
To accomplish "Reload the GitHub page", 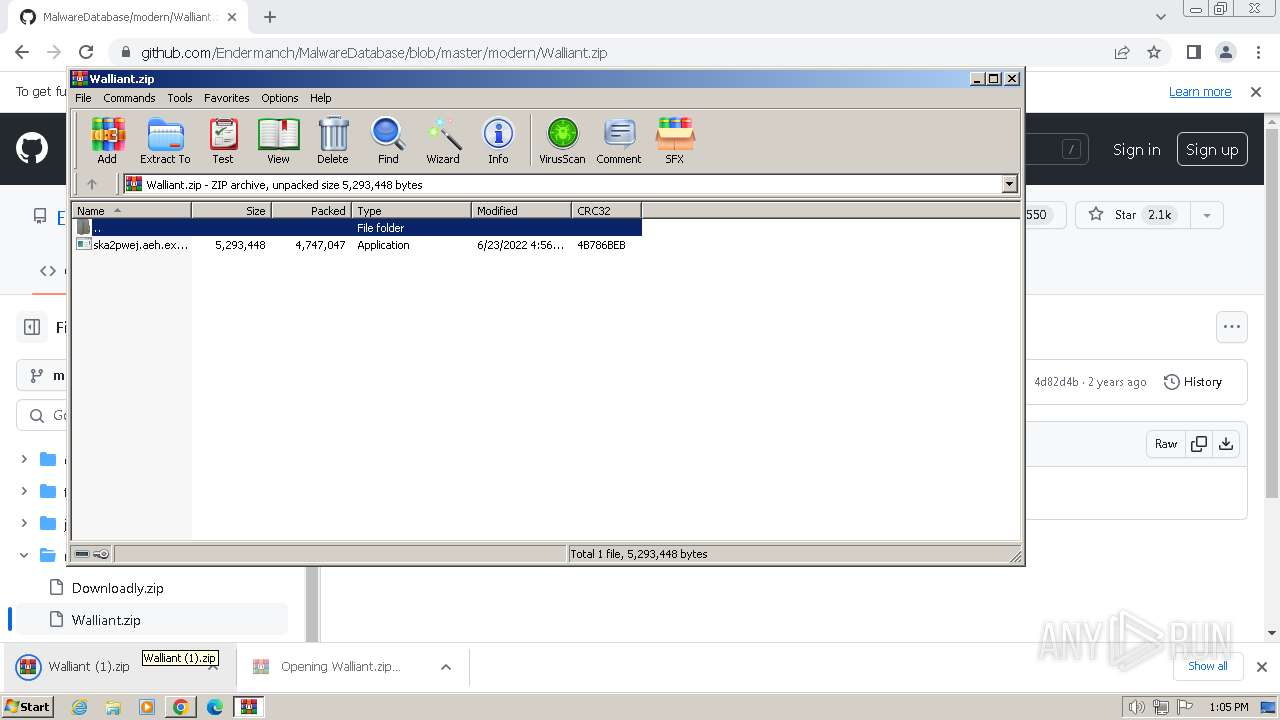I will tap(86, 52).
